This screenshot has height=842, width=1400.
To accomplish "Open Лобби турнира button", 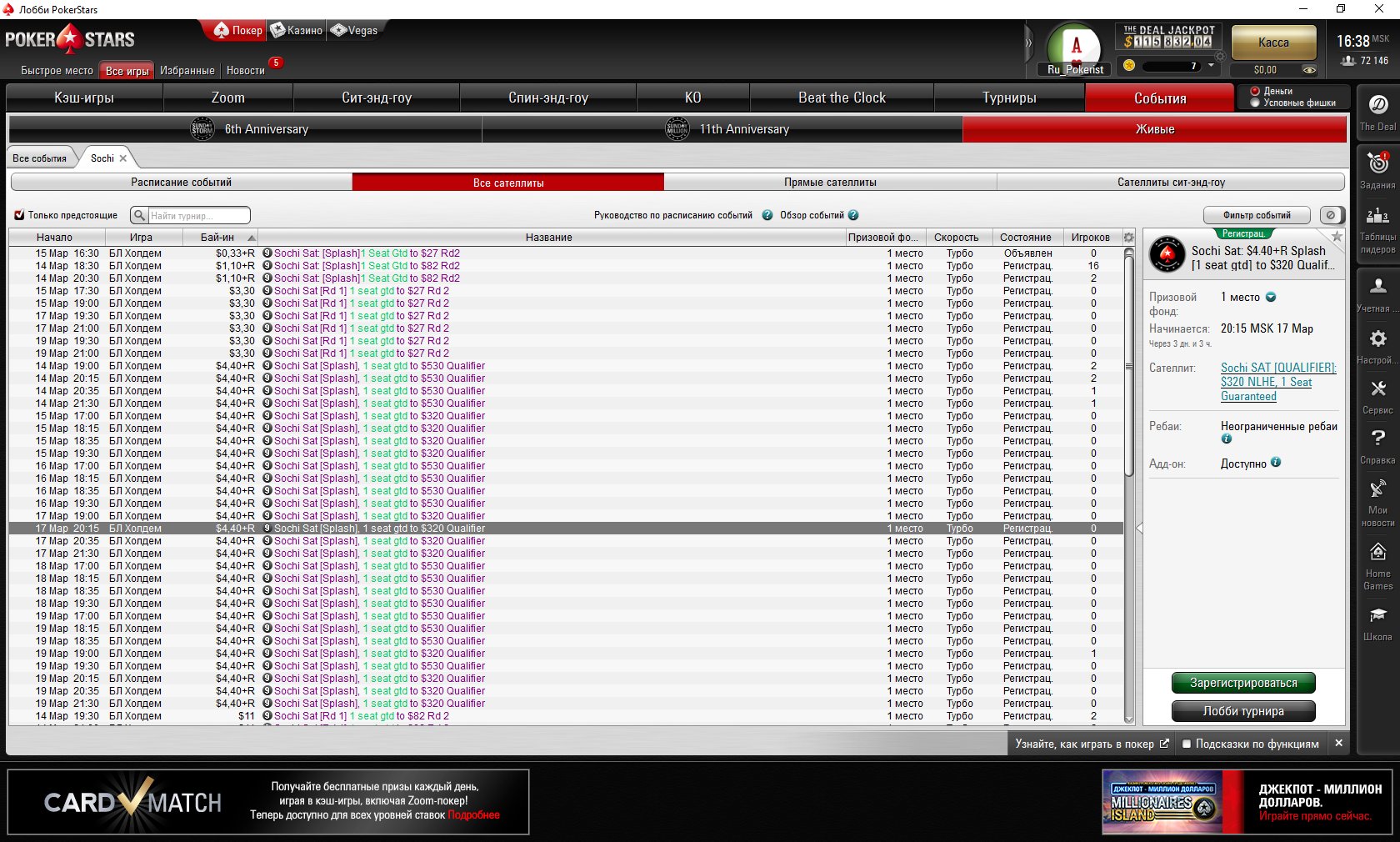I will [1243, 711].
